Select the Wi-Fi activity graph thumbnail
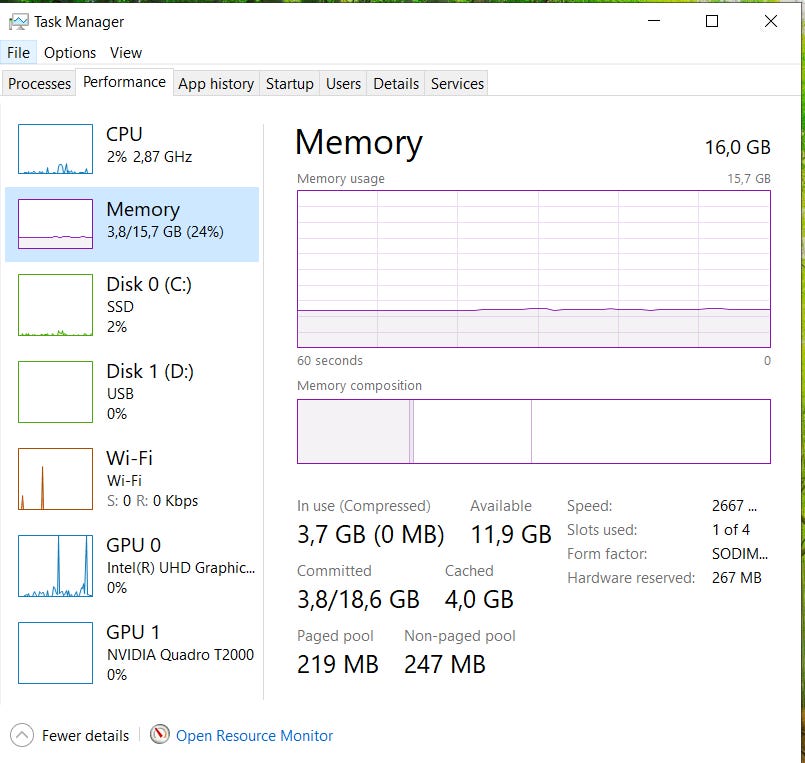Image resolution: width=805 pixels, height=763 pixels. point(55,479)
